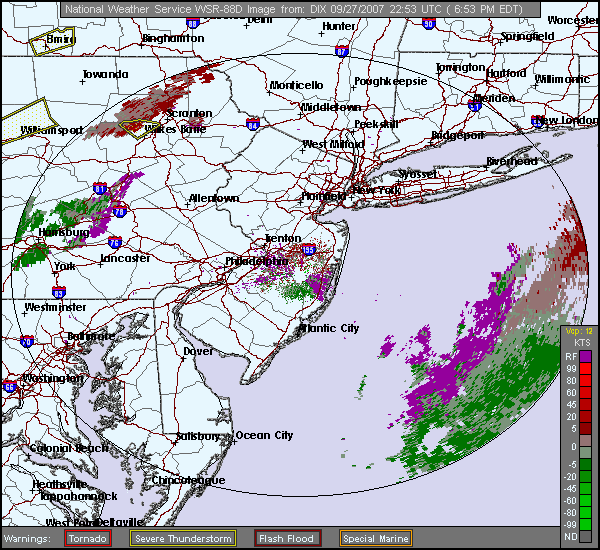Click the Vcp: 12 legend heading

(579, 331)
